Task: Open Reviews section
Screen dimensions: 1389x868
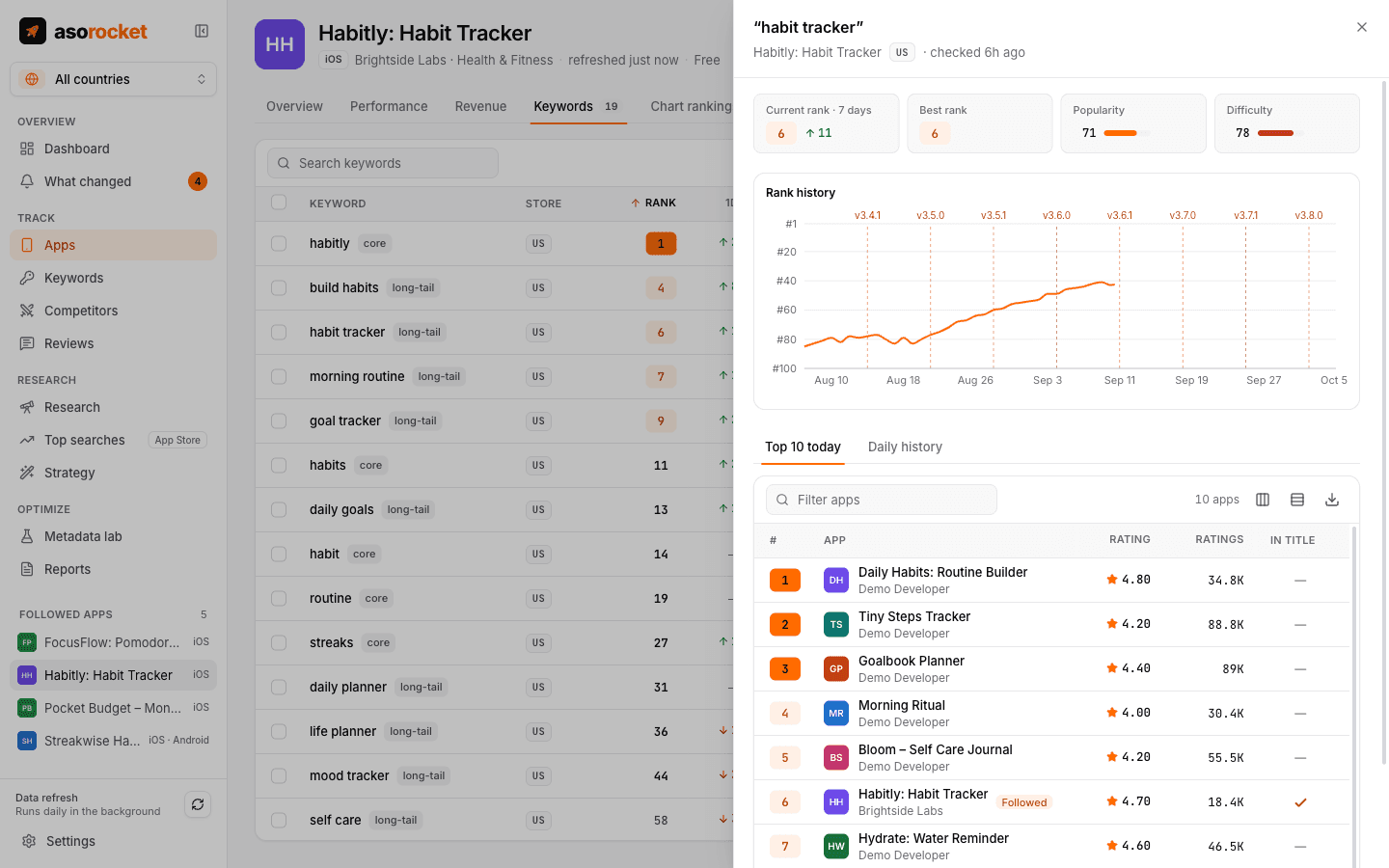Action: (x=113, y=343)
